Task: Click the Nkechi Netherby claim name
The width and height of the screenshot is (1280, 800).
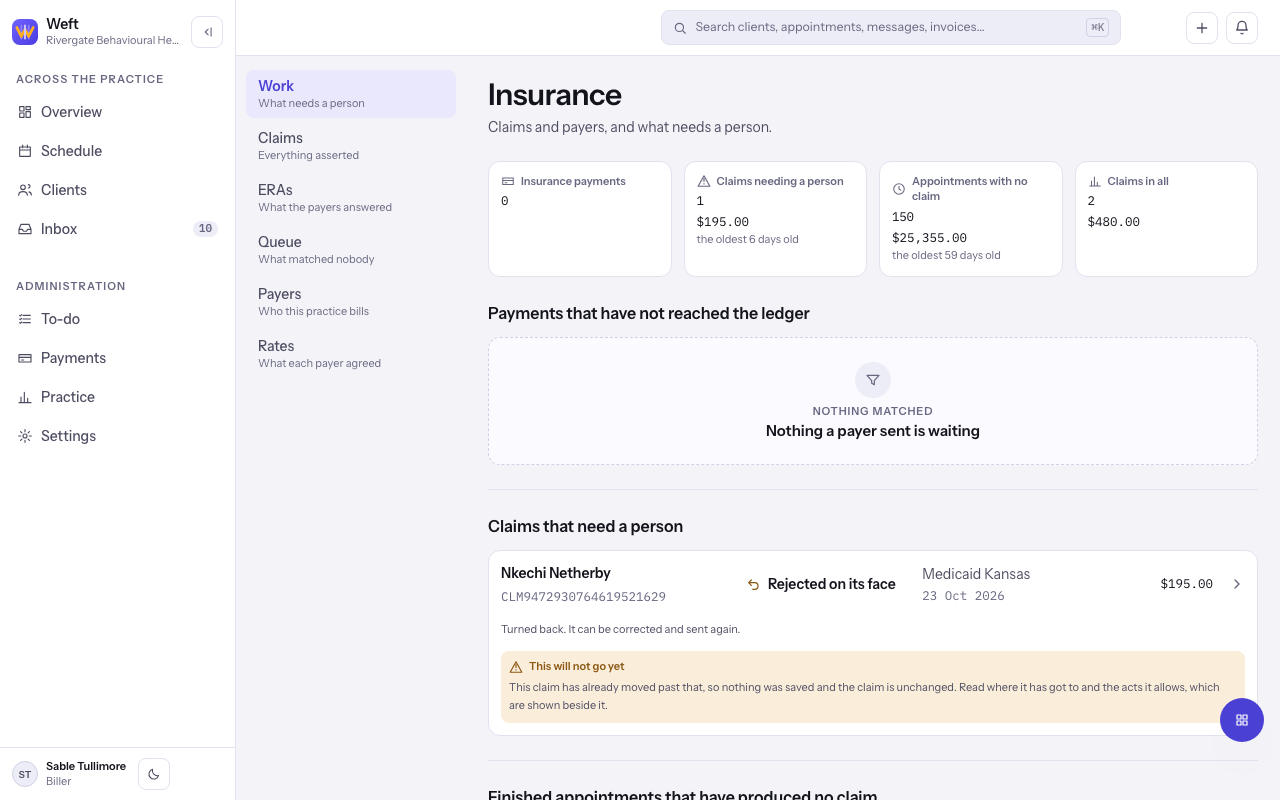Action: [x=556, y=573]
